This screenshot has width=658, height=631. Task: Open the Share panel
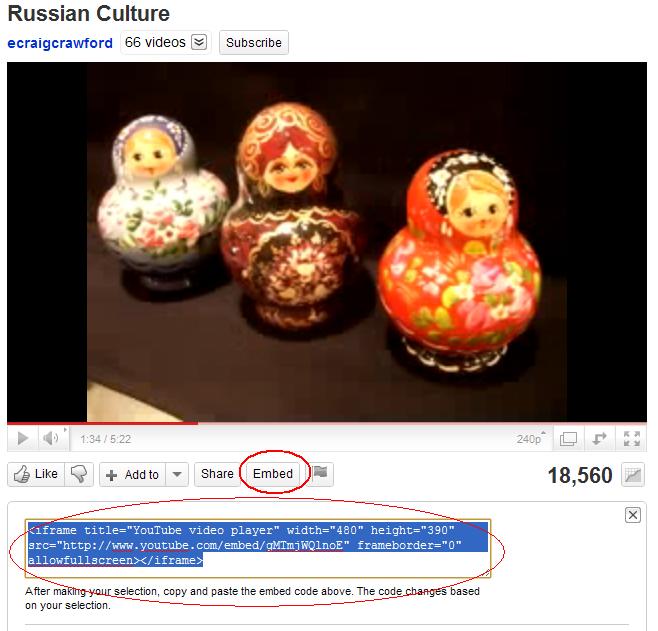click(x=217, y=474)
